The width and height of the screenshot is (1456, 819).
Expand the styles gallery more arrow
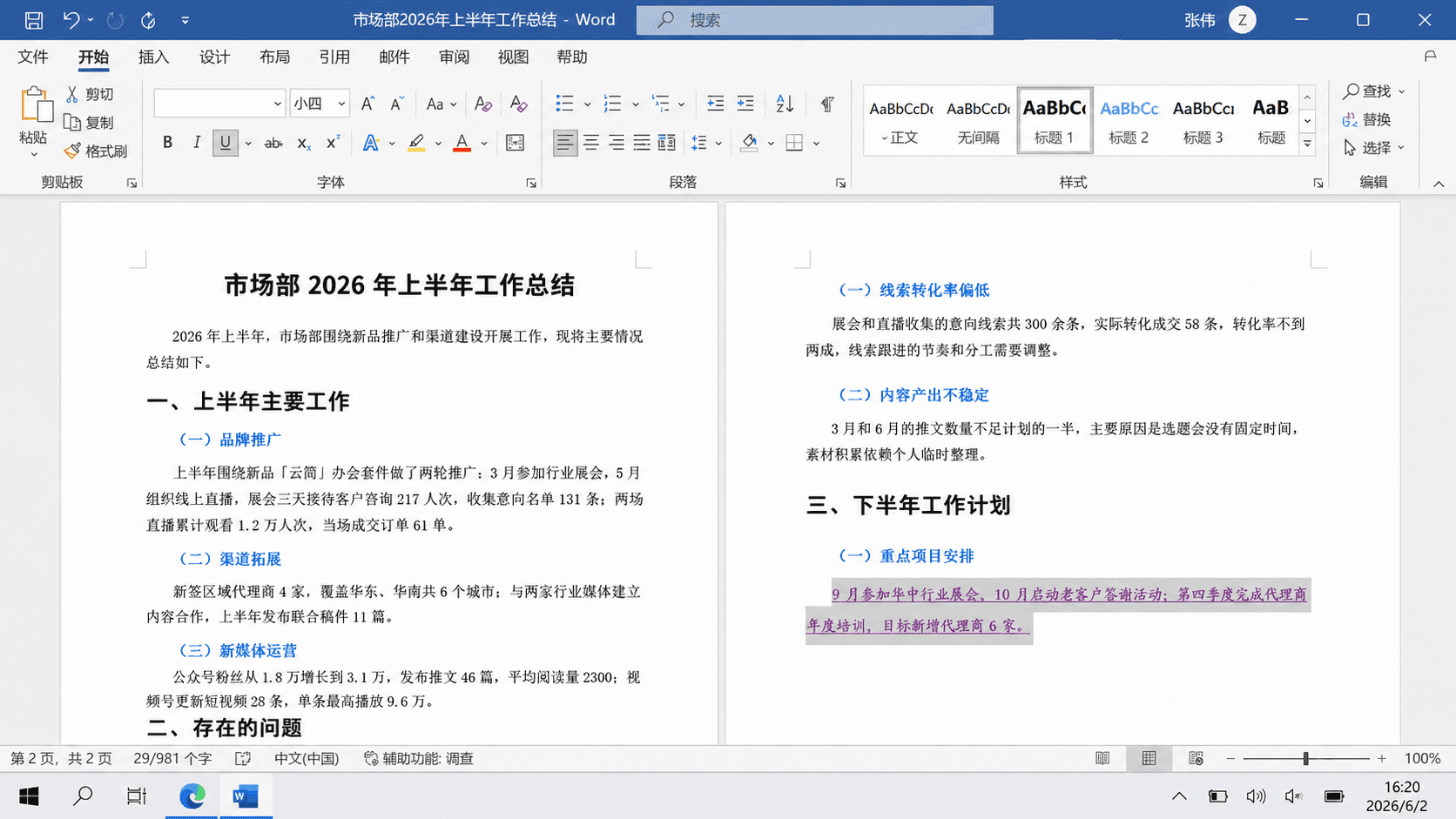pyautogui.click(x=1307, y=144)
